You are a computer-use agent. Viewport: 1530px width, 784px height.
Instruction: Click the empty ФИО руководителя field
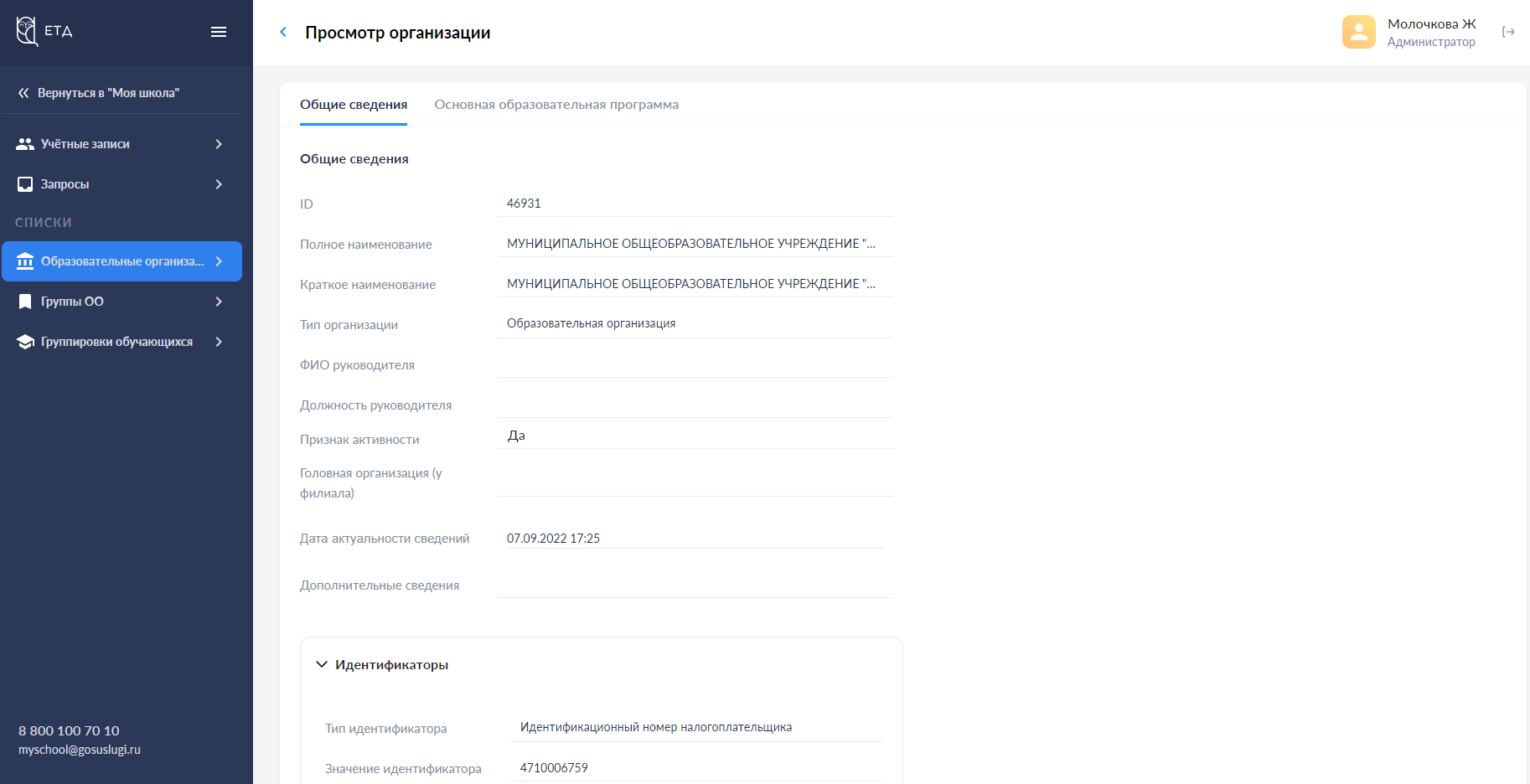(x=695, y=364)
